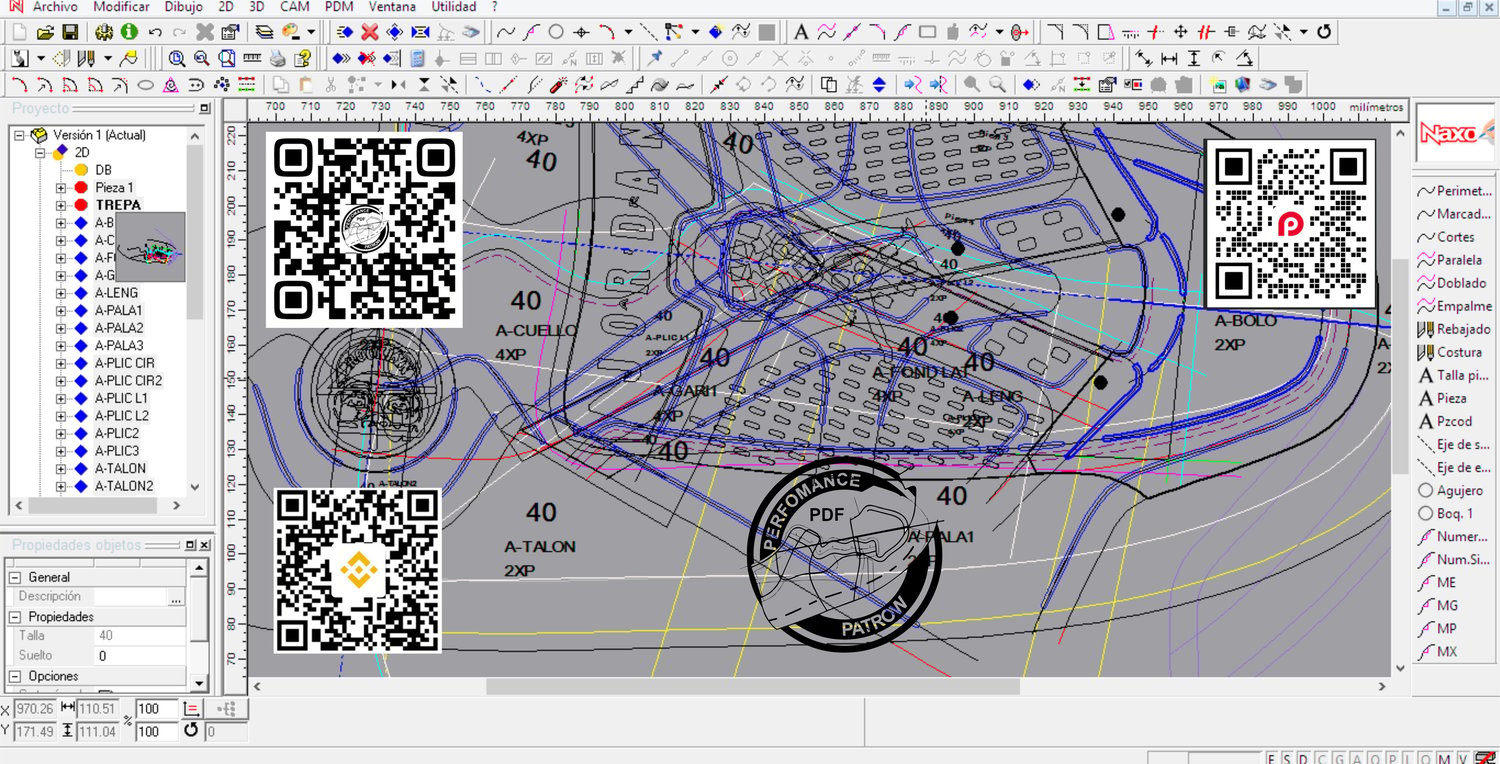Click the shoe preview thumbnail in project tree
Screen dimensions: 1500x764
pyautogui.click(x=150, y=246)
